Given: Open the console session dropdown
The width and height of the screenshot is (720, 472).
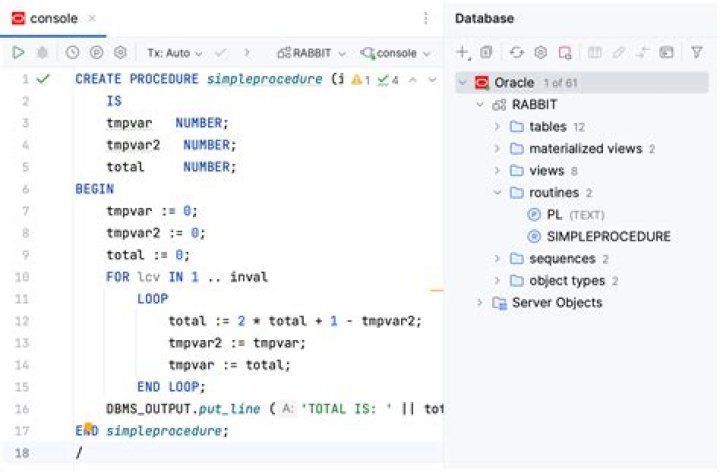Looking at the screenshot, I should tap(396, 52).
